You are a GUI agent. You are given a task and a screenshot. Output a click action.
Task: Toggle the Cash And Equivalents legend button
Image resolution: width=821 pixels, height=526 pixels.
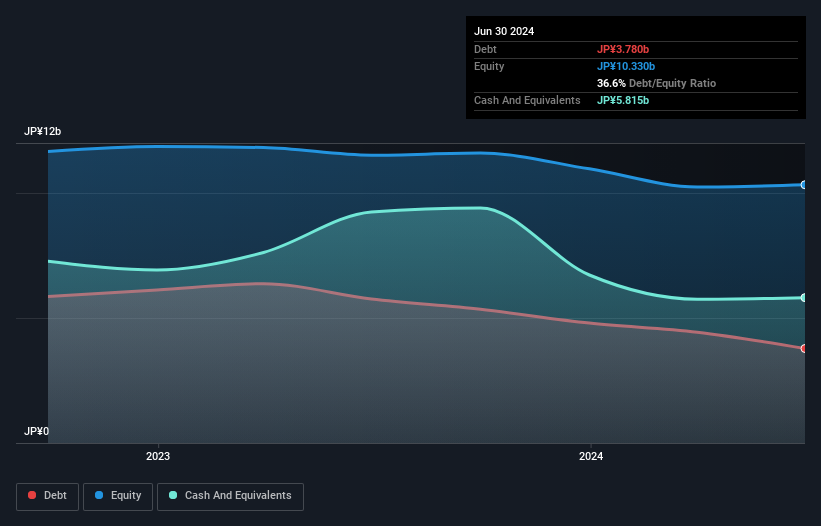(230, 496)
